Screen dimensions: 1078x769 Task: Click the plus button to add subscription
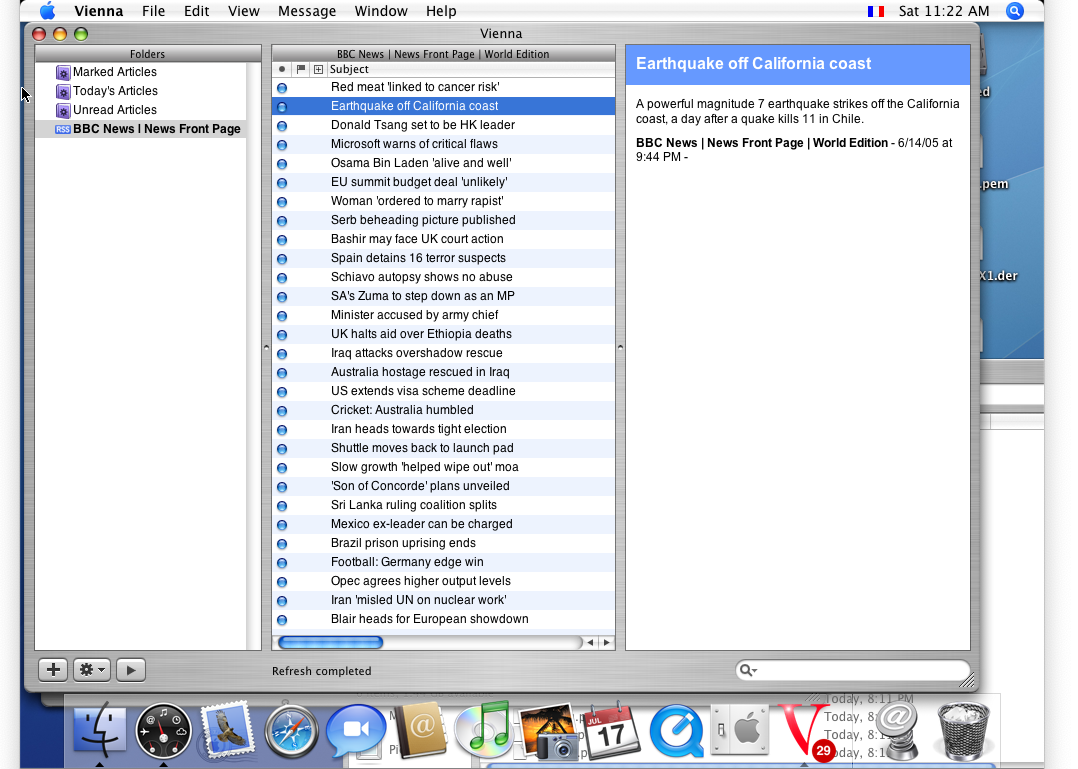coord(53,669)
